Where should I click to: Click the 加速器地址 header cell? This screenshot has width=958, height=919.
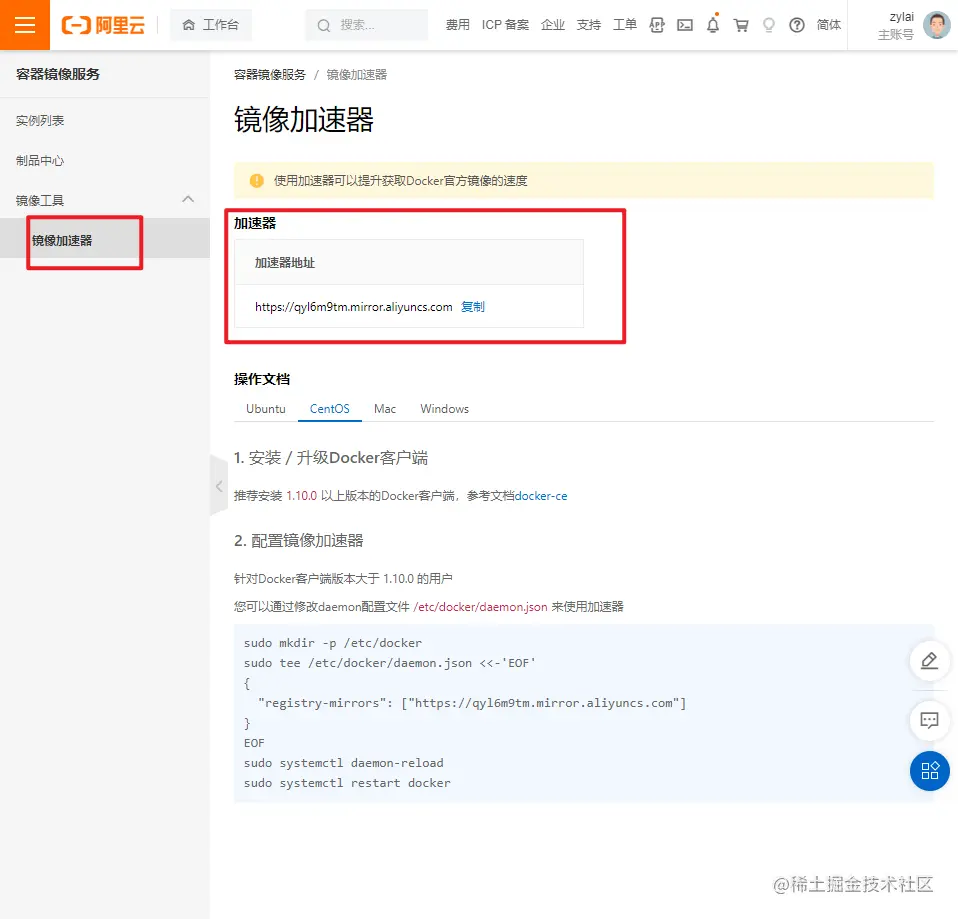coord(409,262)
